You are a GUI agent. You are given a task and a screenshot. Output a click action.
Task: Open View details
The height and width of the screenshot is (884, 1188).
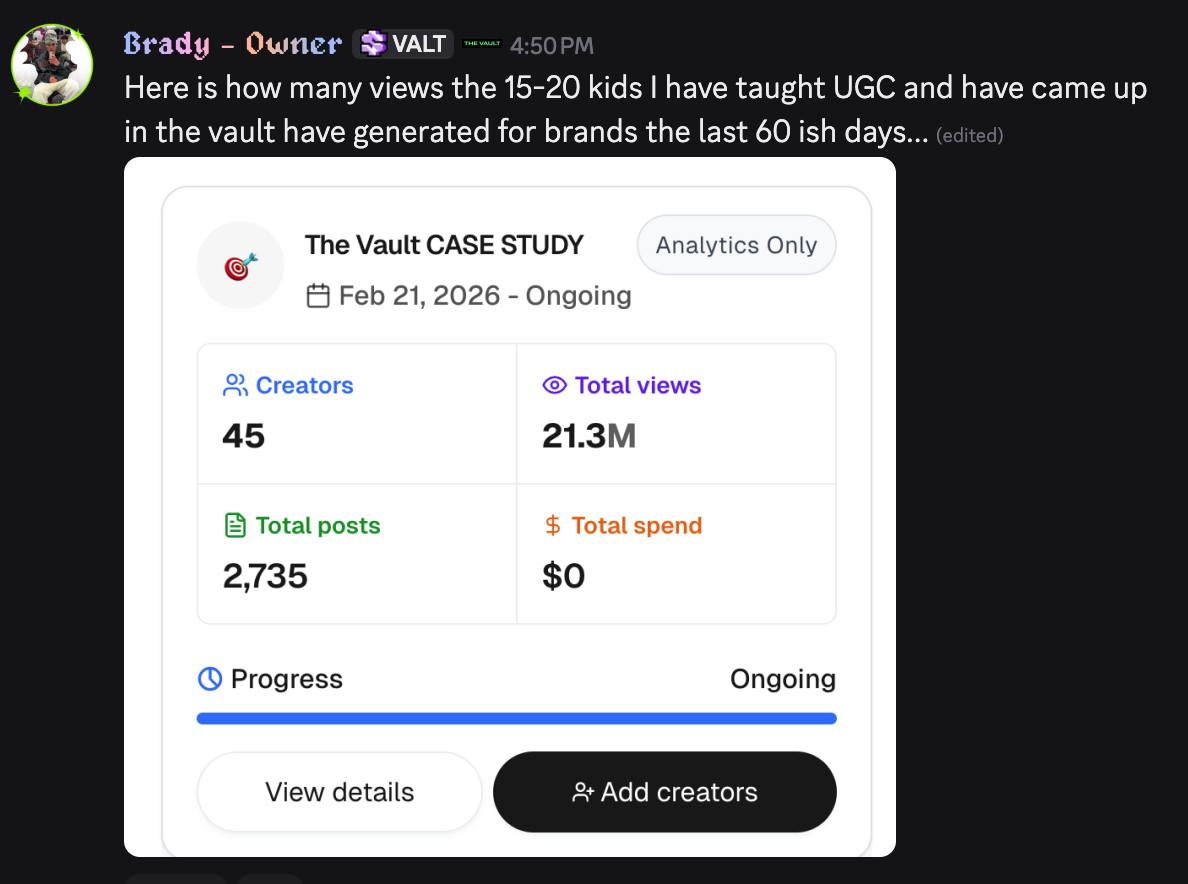(x=339, y=792)
